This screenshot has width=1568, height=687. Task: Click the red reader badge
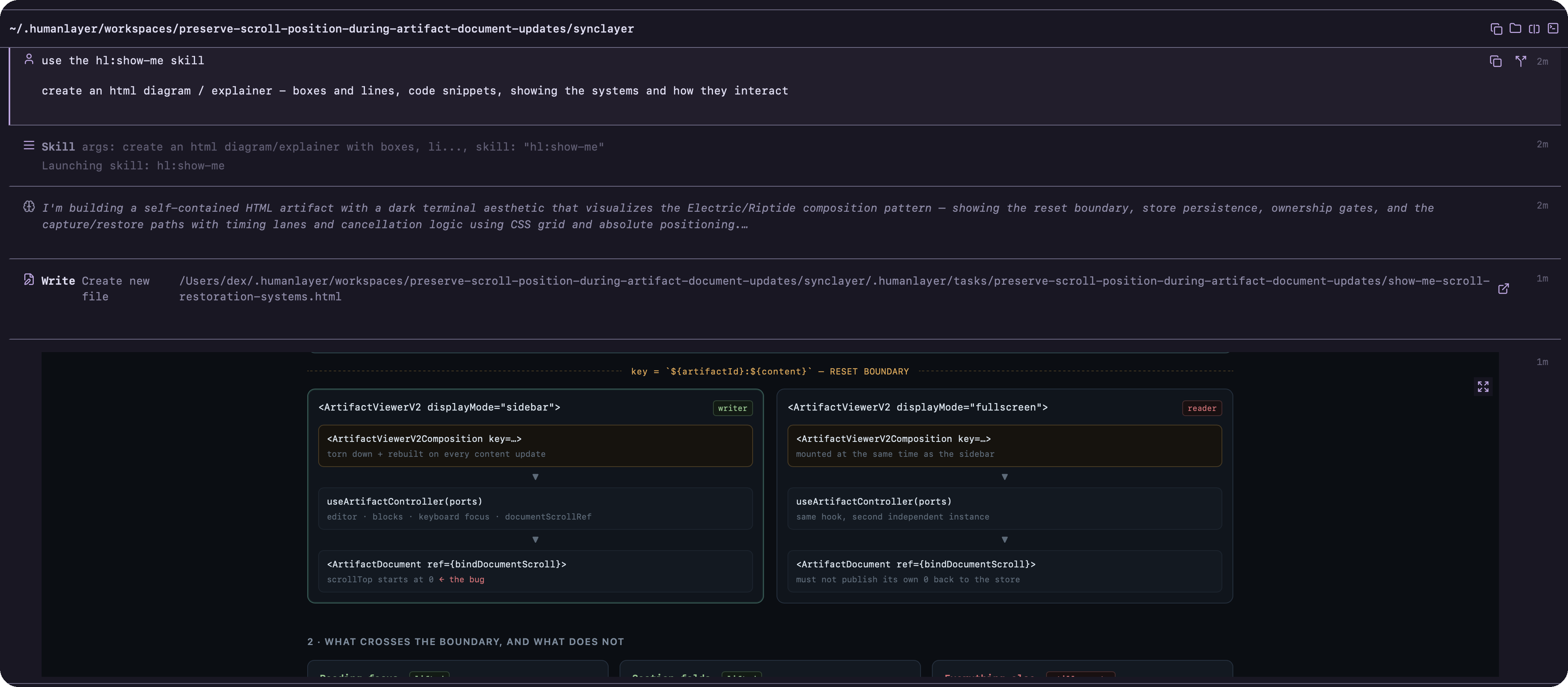click(1202, 408)
